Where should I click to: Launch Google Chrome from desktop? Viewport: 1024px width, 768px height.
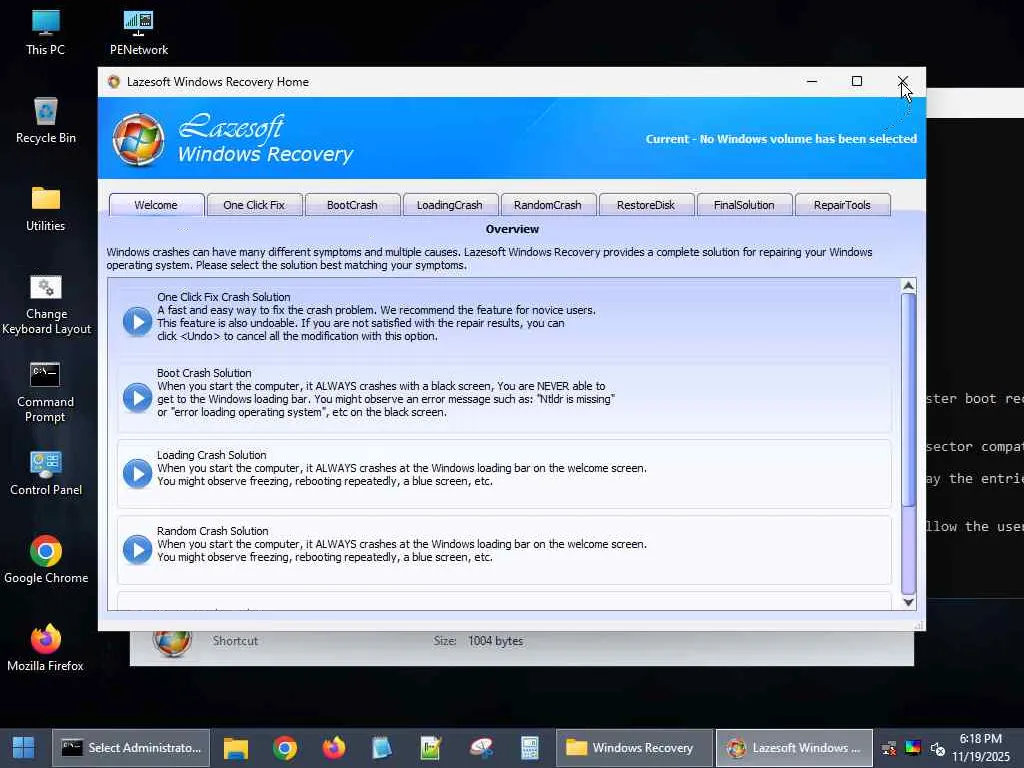[46, 560]
